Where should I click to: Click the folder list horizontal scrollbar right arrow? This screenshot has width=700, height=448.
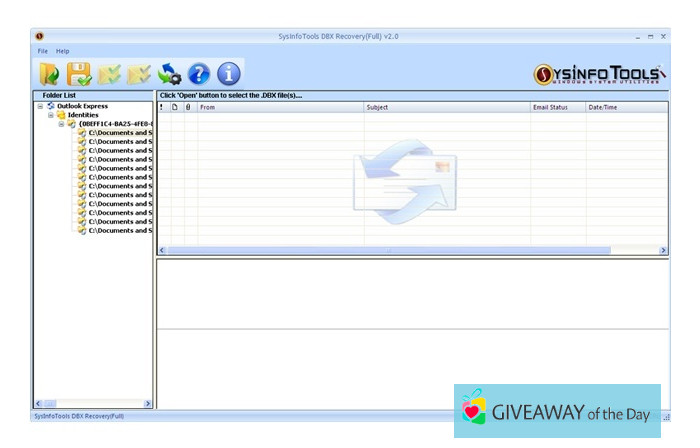[x=149, y=403]
